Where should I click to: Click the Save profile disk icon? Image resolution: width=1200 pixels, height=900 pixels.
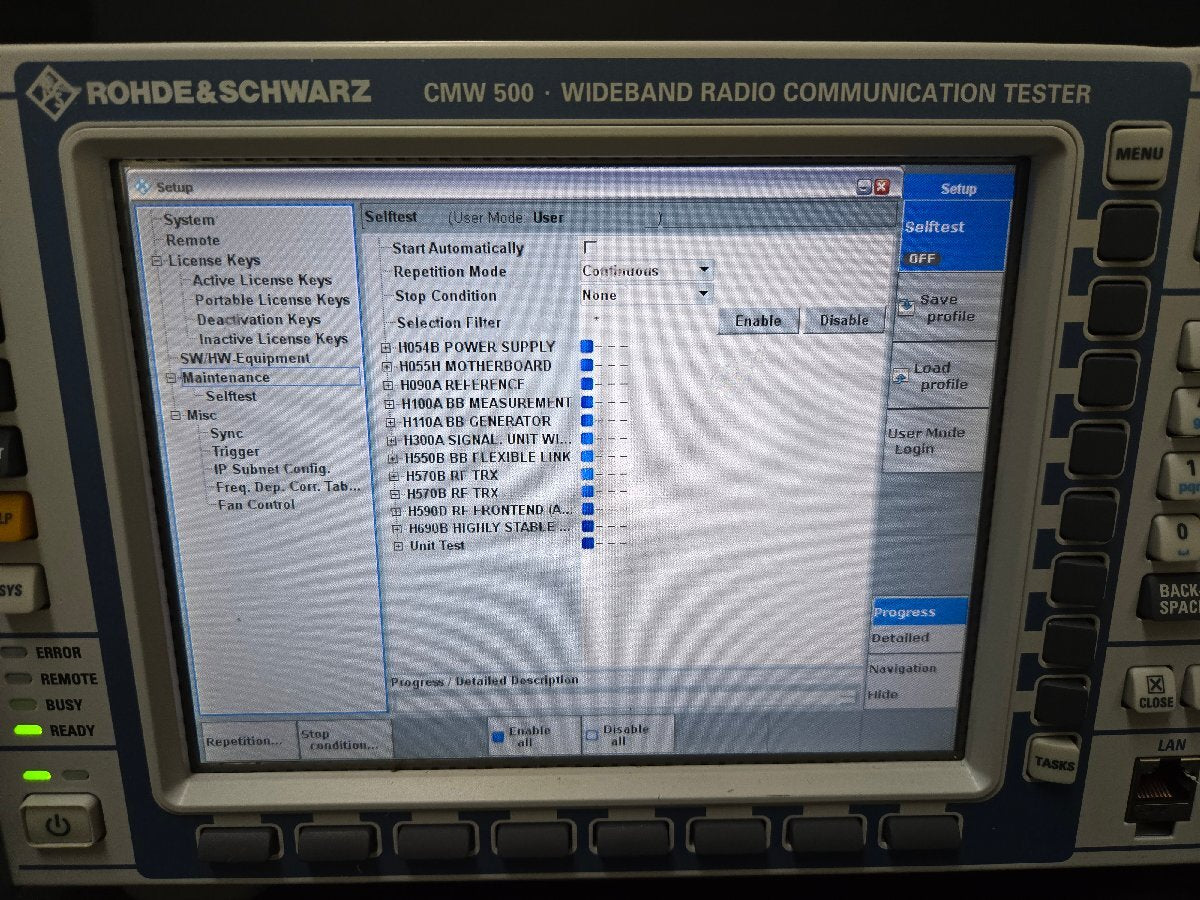(x=905, y=307)
